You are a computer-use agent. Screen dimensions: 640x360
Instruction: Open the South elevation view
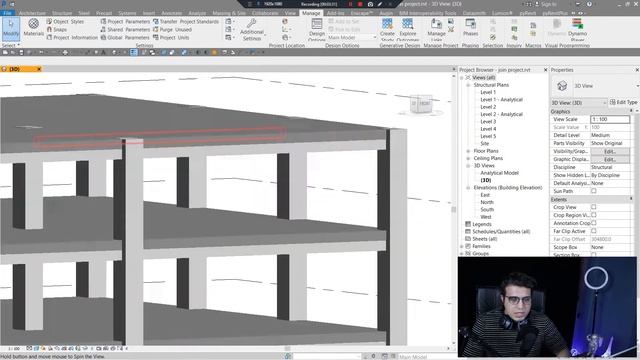tap(487, 209)
